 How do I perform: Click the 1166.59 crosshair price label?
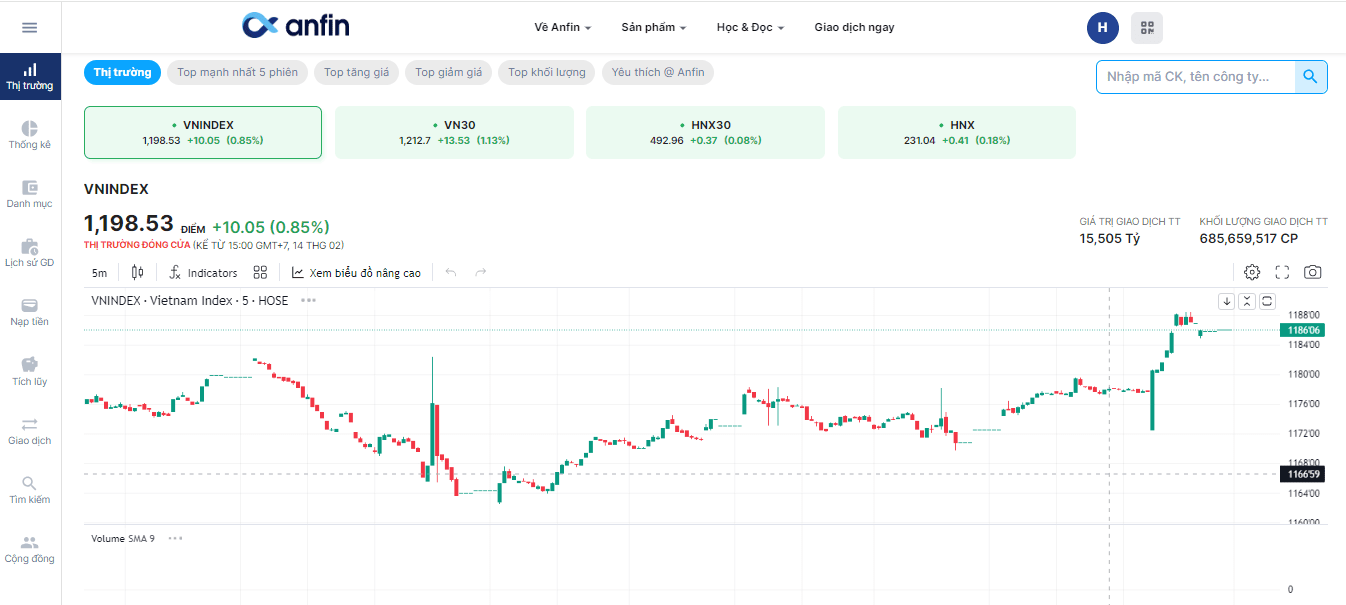coord(1302,474)
